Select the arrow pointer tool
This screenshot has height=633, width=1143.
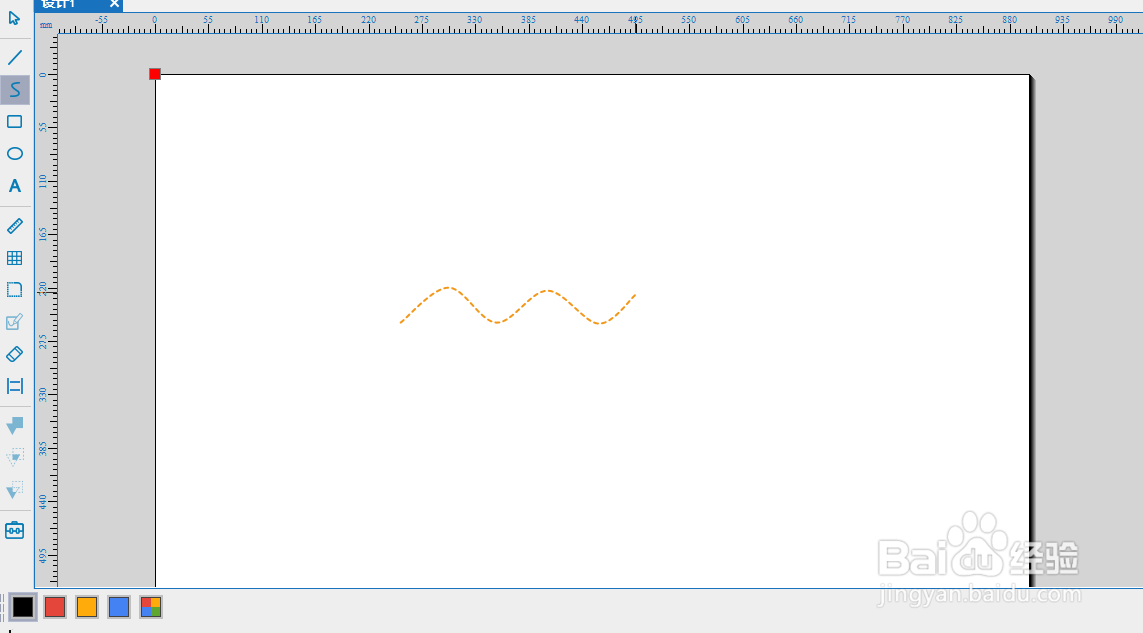pos(15,18)
